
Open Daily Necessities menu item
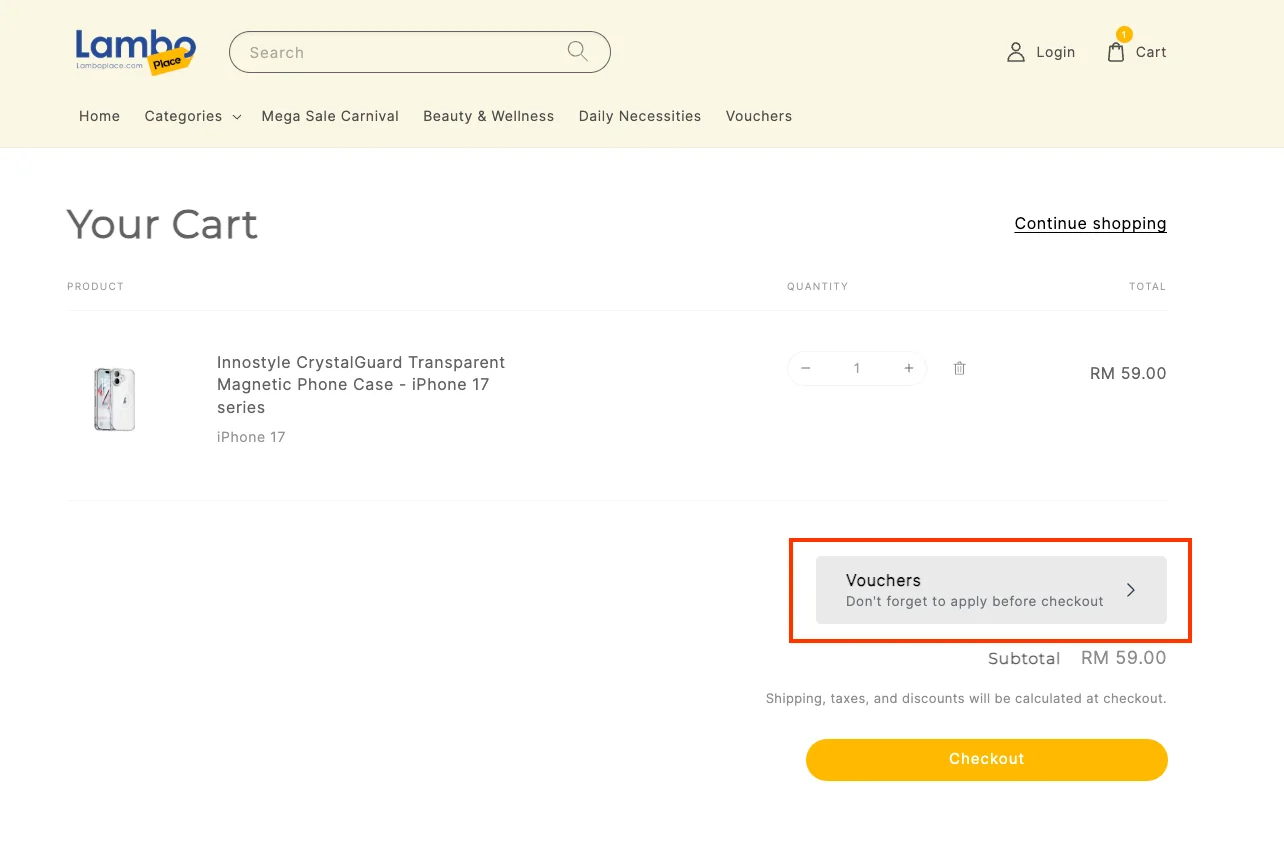640,116
